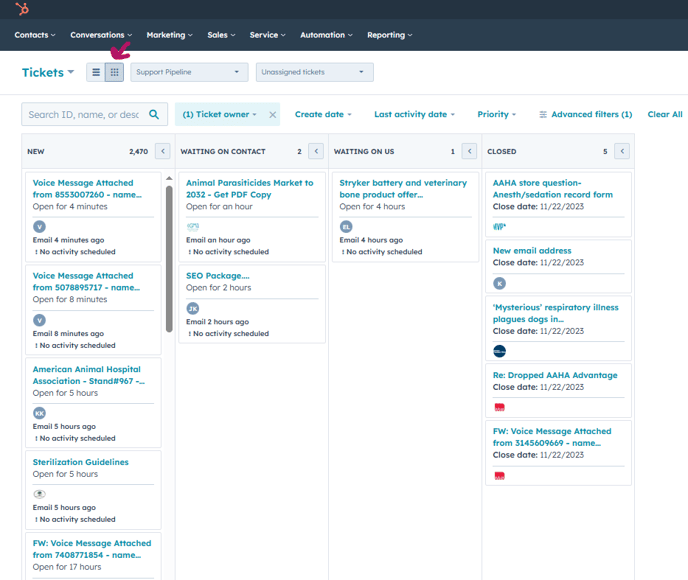The width and height of the screenshot is (688, 580).
Task: Click the HubSpot sprocket logo
Action: (x=22, y=9)
